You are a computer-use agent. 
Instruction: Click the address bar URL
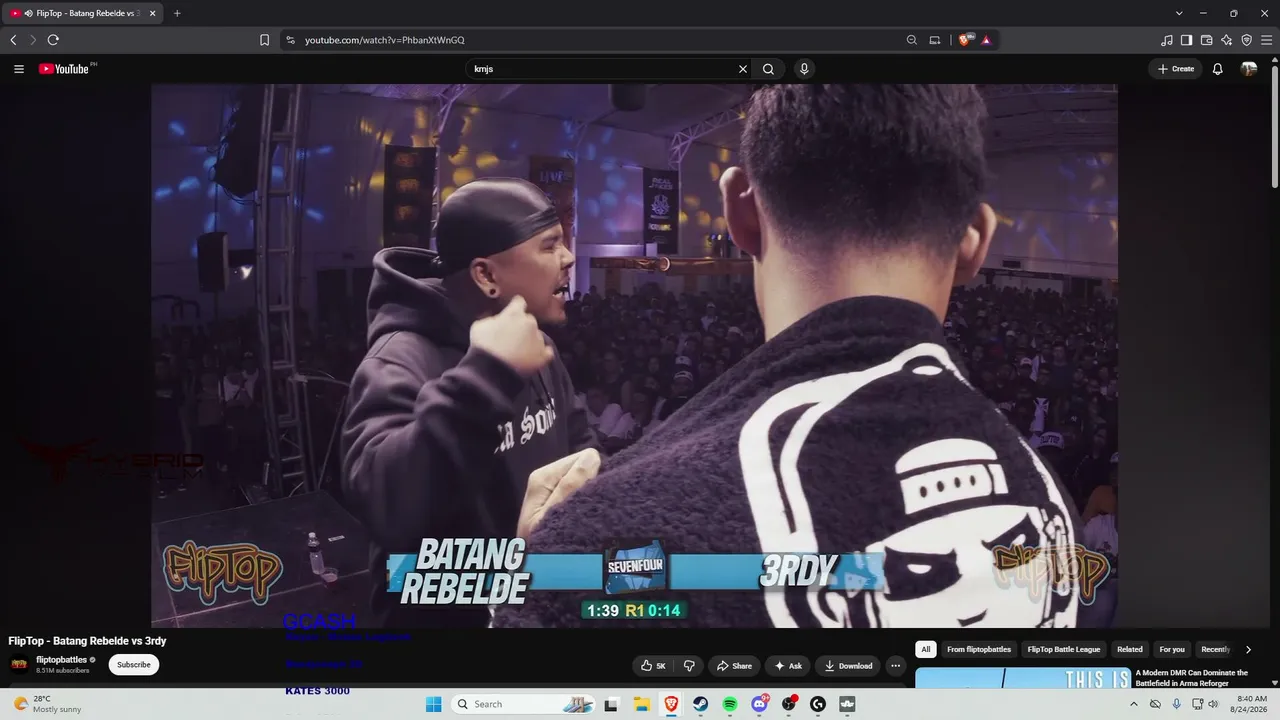[385, 40]
